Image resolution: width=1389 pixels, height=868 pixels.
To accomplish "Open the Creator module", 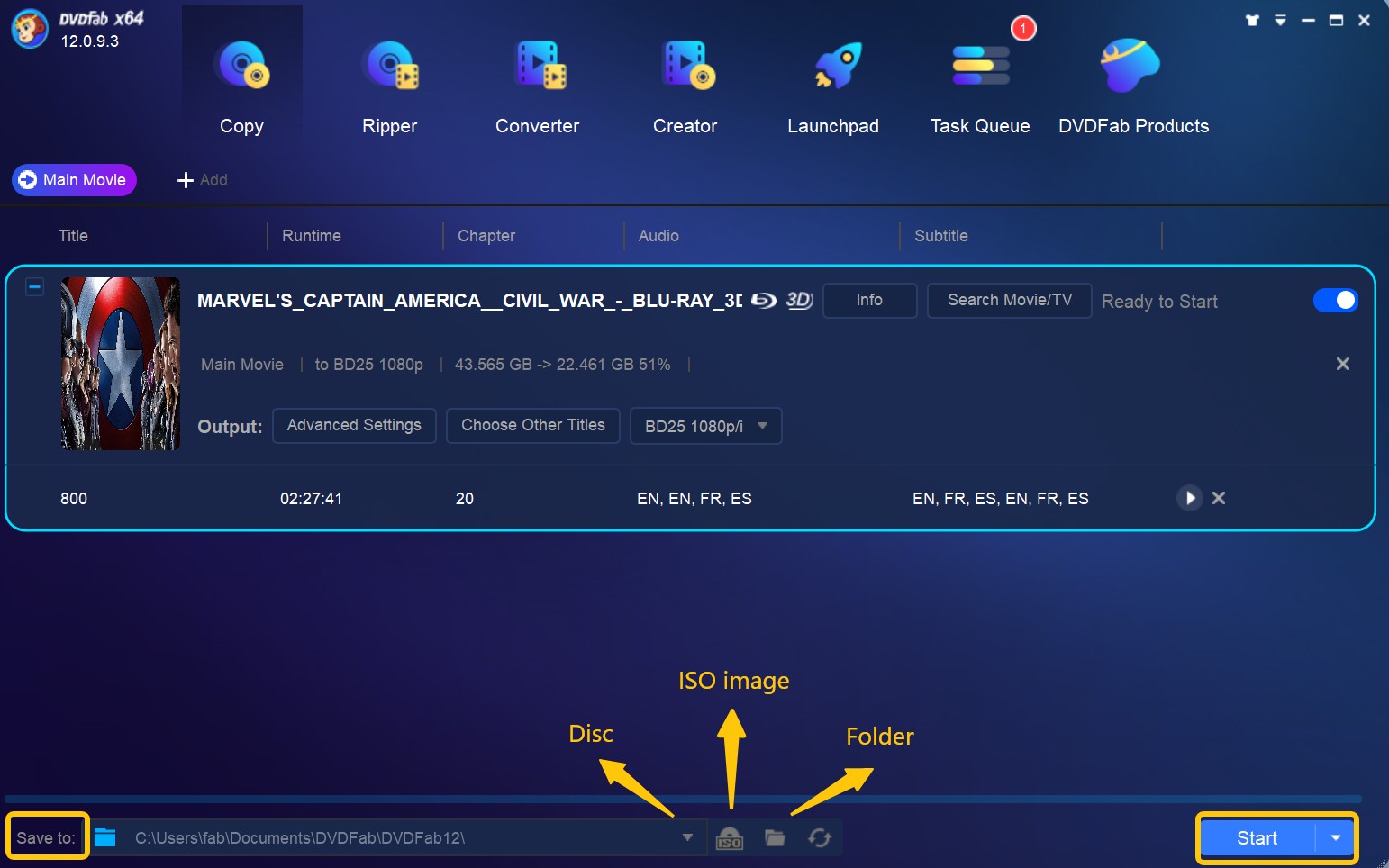I will click(685, 67).
